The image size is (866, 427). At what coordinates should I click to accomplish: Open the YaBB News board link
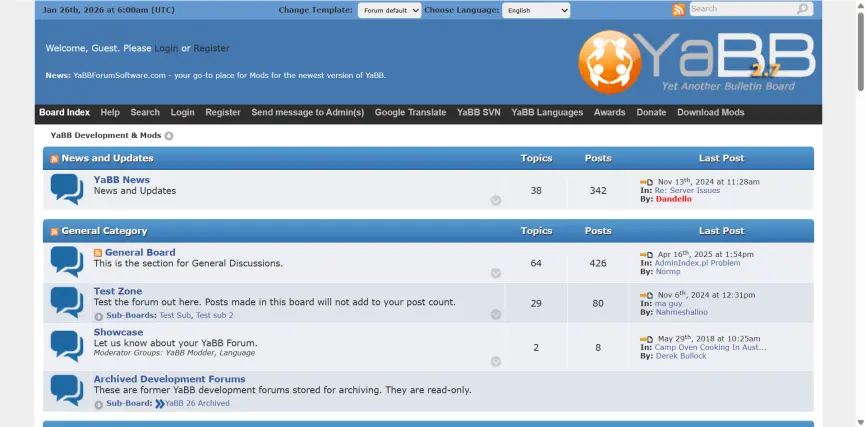tap(122, 180)
